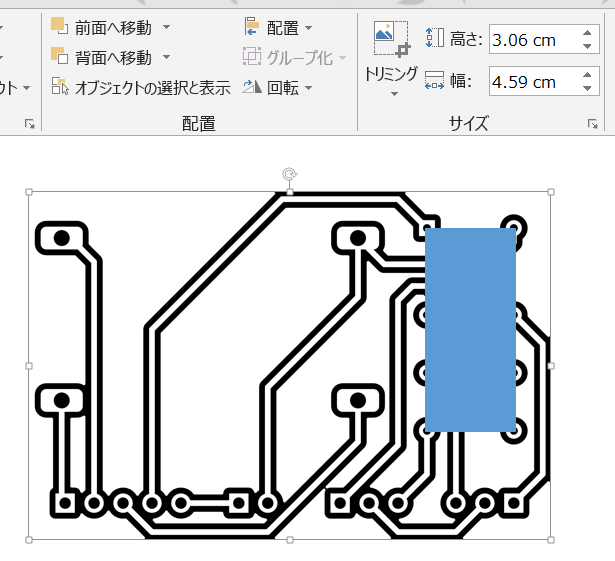This screenshot has height=561, width=615.
Task: Open the dialog launcher left of Arrange group
Action: pos(29,124)
